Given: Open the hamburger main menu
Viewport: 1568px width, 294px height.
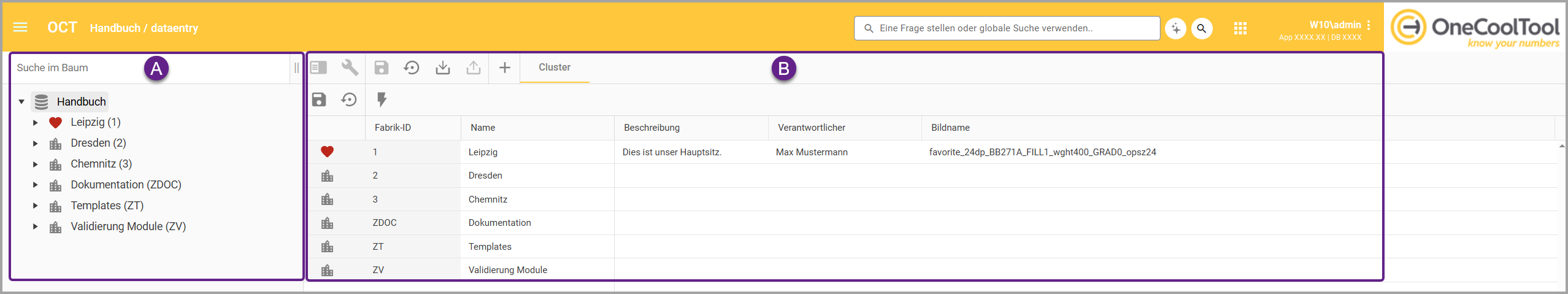Looking at the screenshot, I should [20, 27].
